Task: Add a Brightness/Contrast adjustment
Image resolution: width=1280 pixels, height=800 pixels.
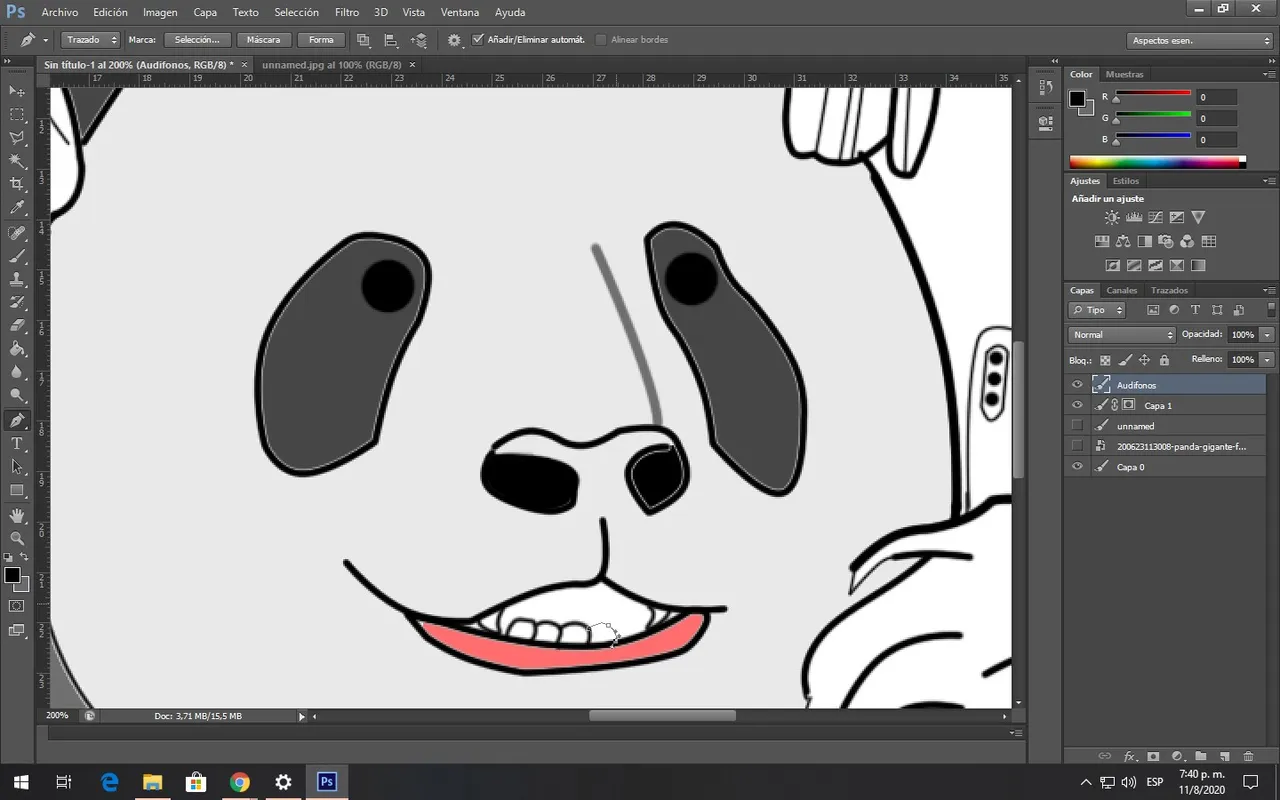Action: click(1112, 217)
